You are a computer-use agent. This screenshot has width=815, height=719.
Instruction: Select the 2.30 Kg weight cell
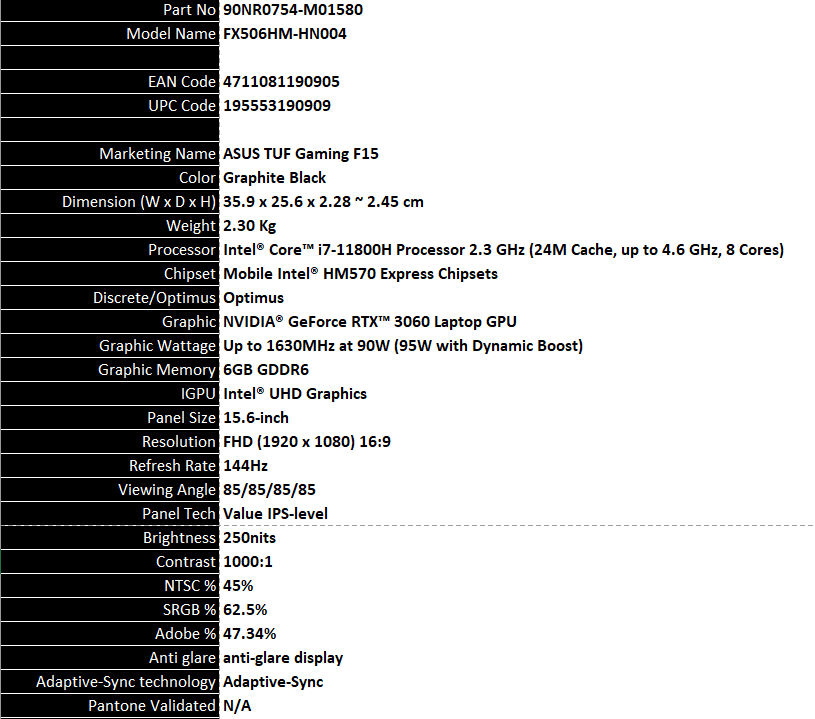250,226
